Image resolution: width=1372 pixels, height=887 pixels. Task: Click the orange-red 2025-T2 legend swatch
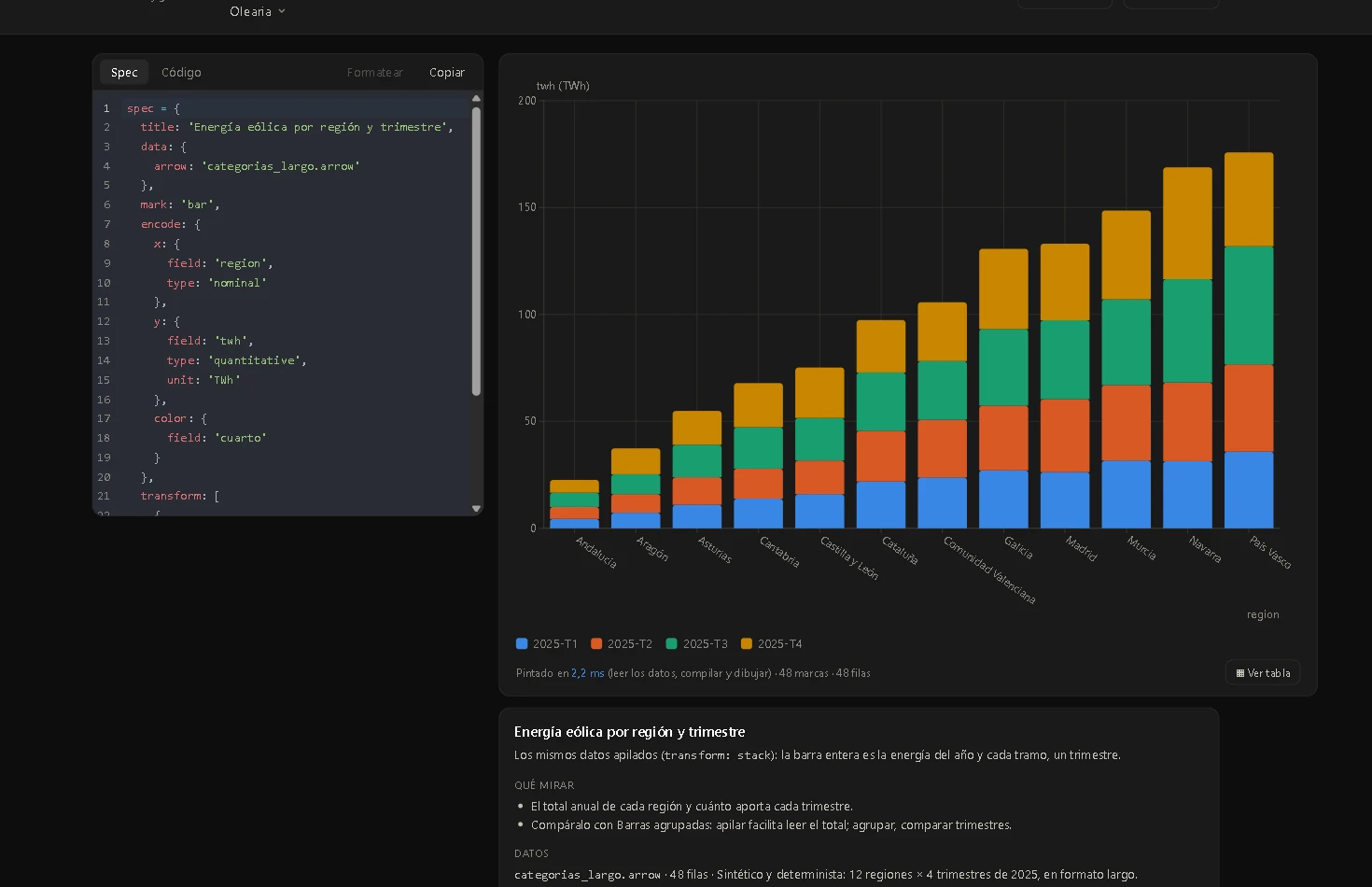tap(596, 644)
